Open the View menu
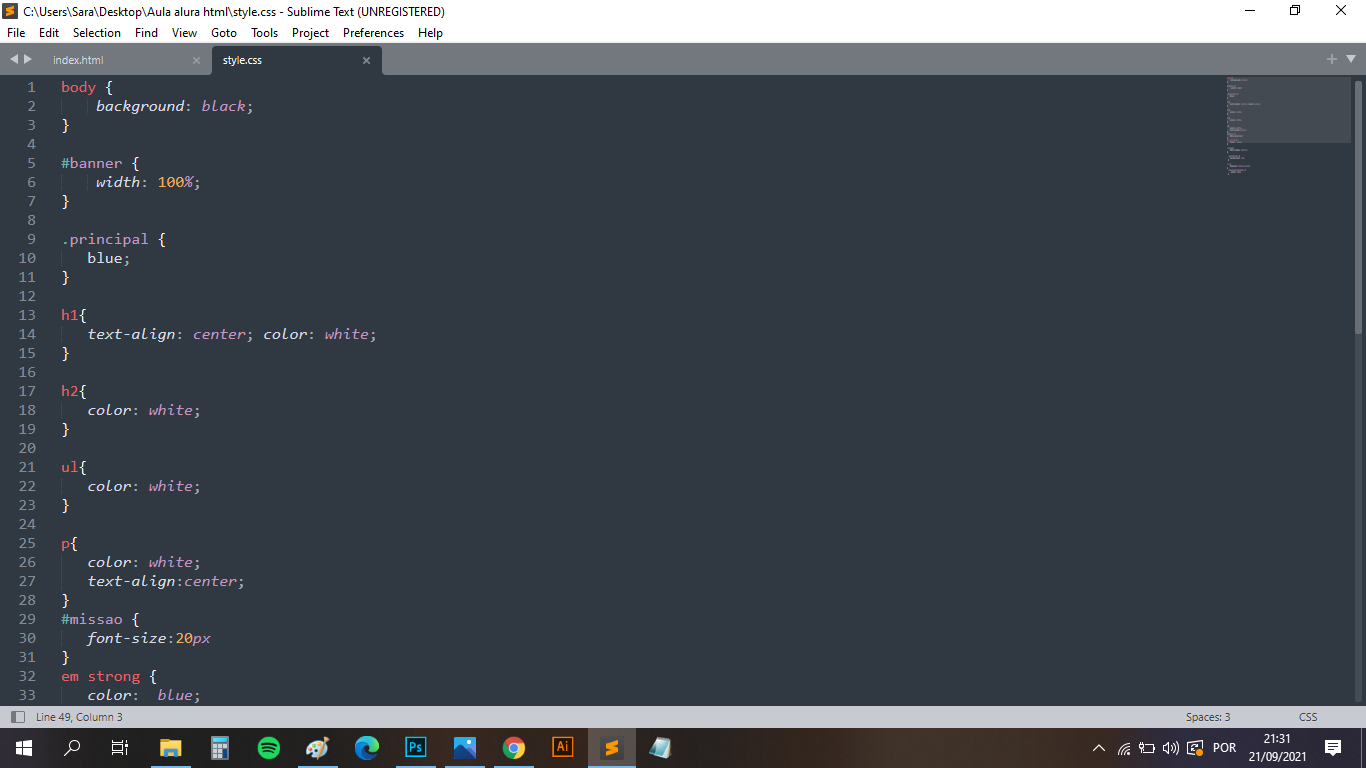1366x768 pixels. click(184, 33)
